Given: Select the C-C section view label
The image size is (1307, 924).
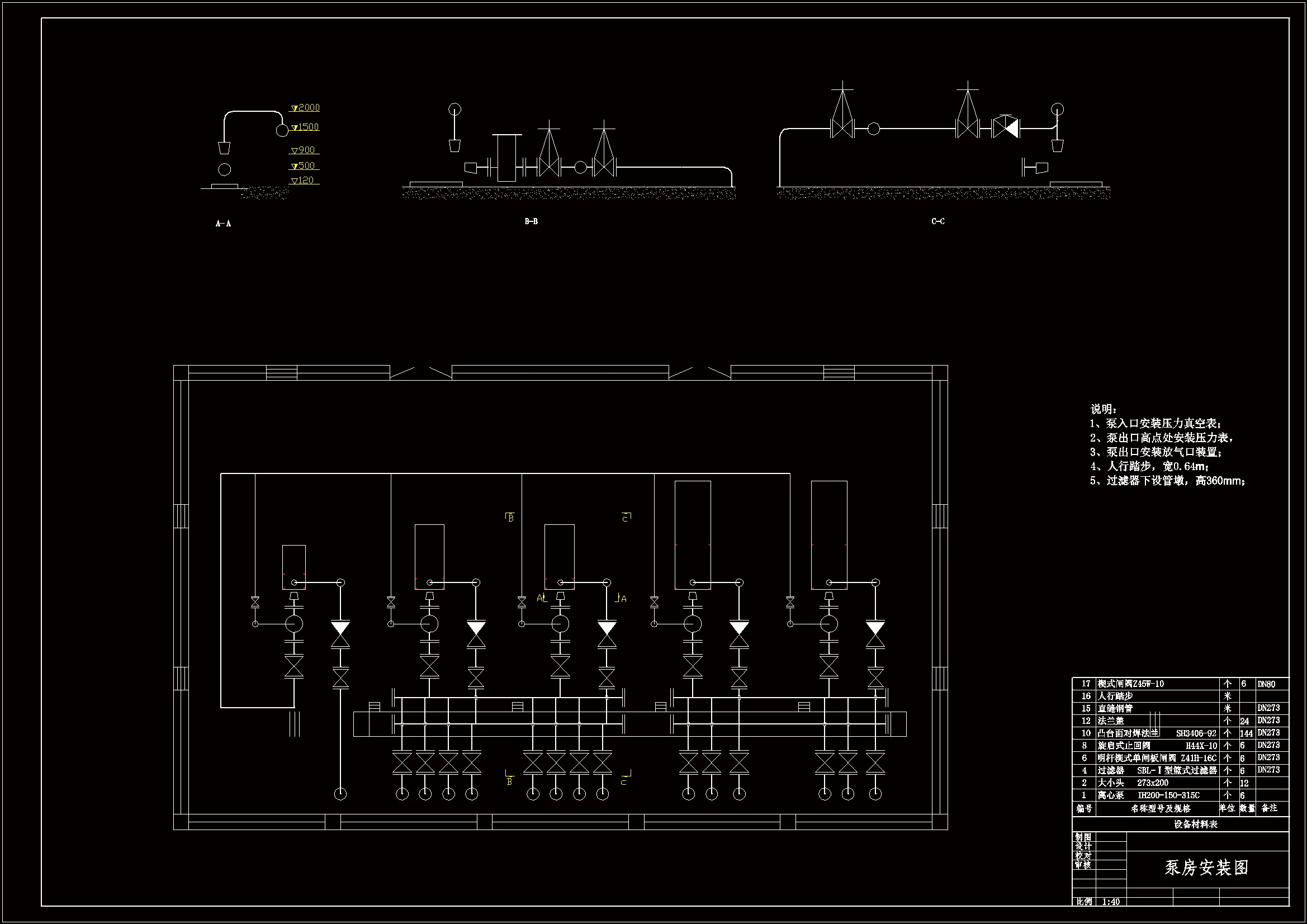Looking at the screenshot, I should pos(937,221).
